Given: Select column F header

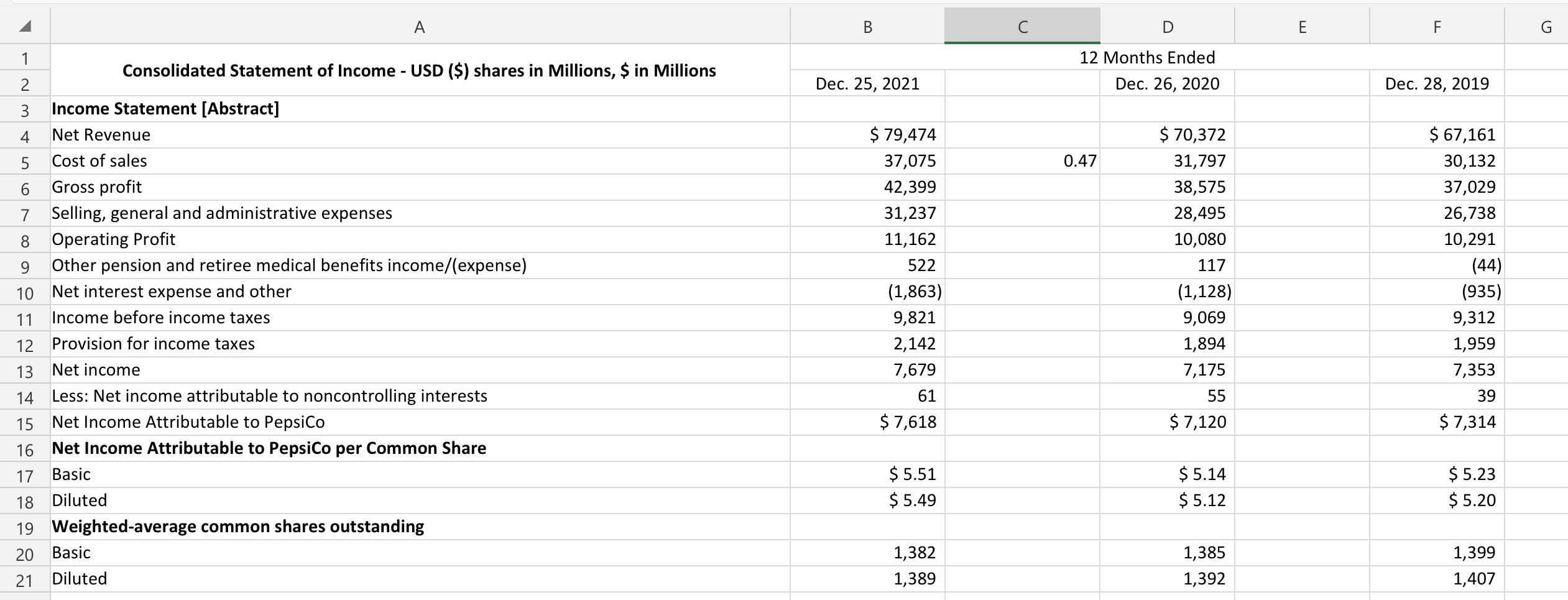Looking at the screenshot, I should pyautogui.click(x=1437, y=26).
